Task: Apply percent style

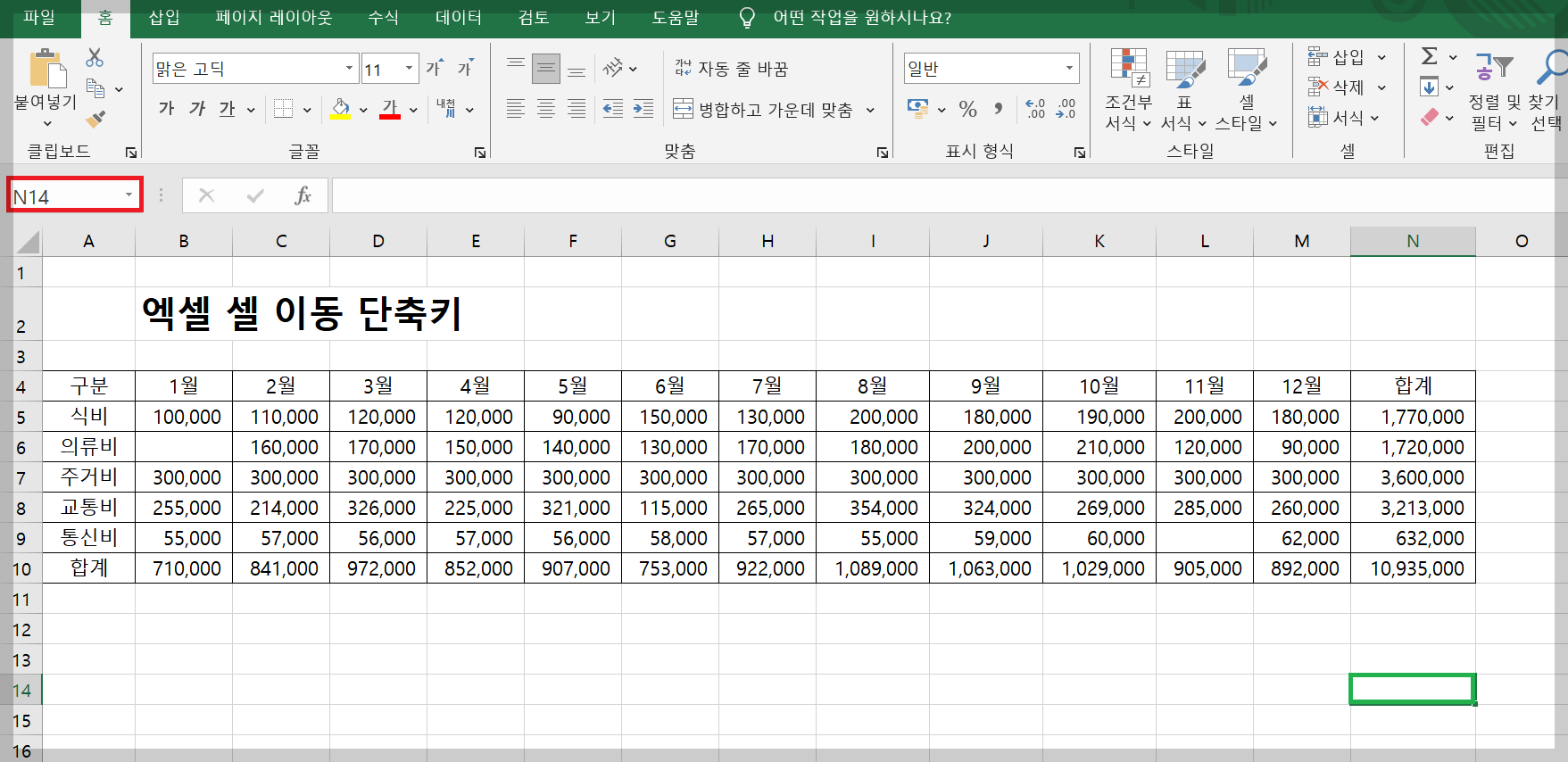Action: (968, 109)
